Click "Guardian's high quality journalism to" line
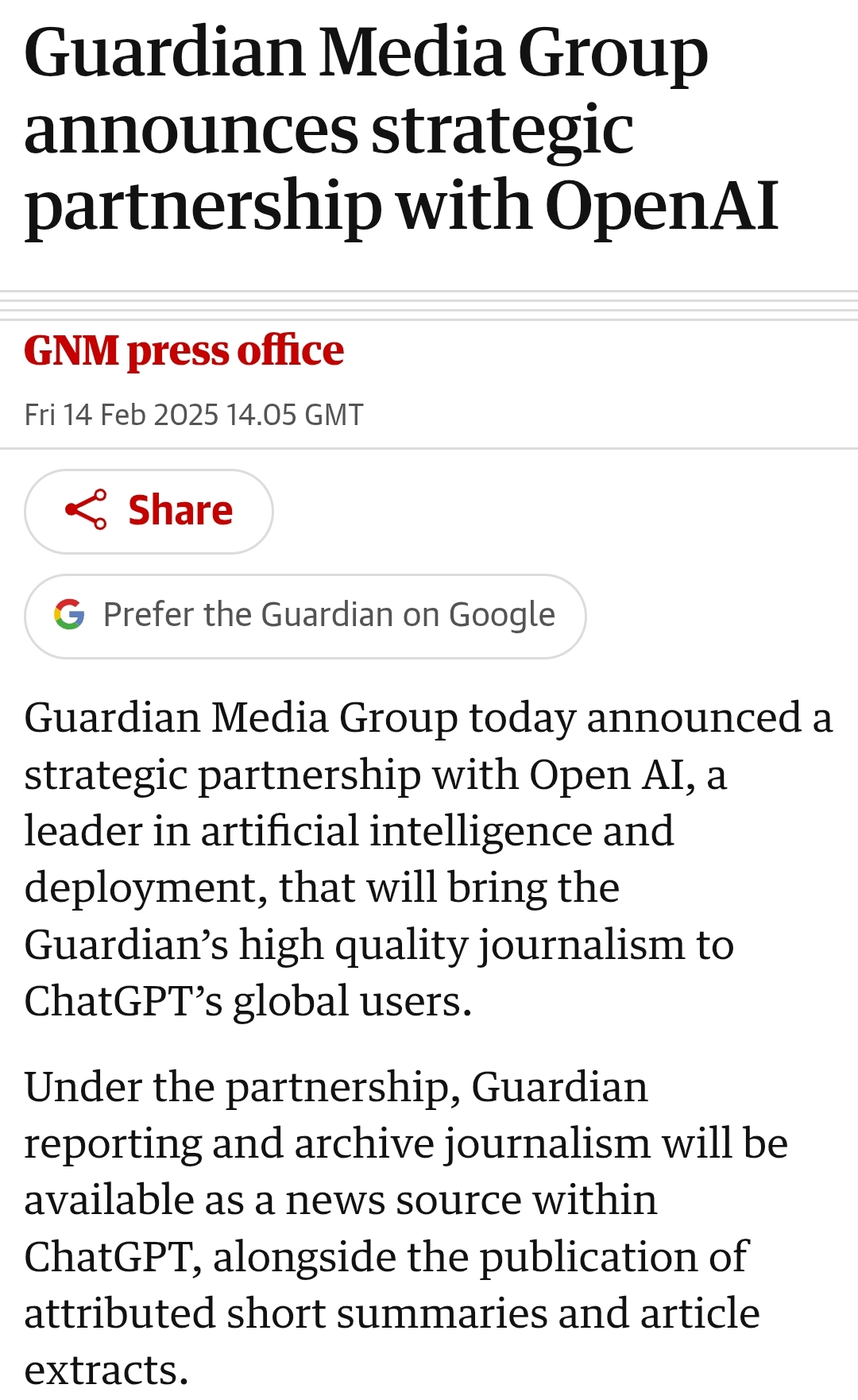 tap(378, 945)
